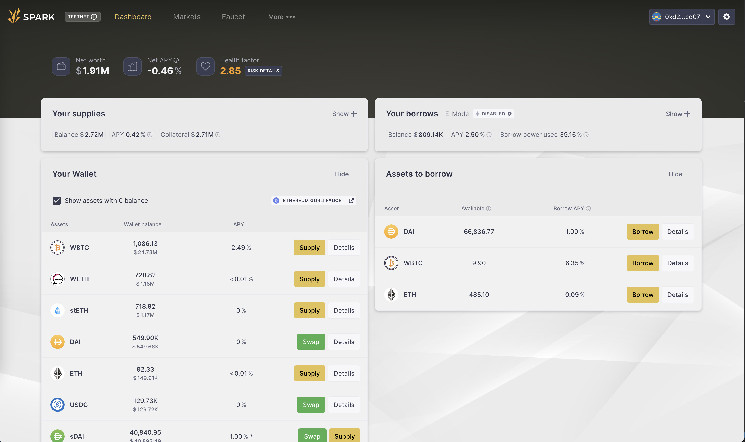The width and height of the screenshot is (745, 442).
Task: Click the '$1.91M' net worth value
Action: (93, 70)
